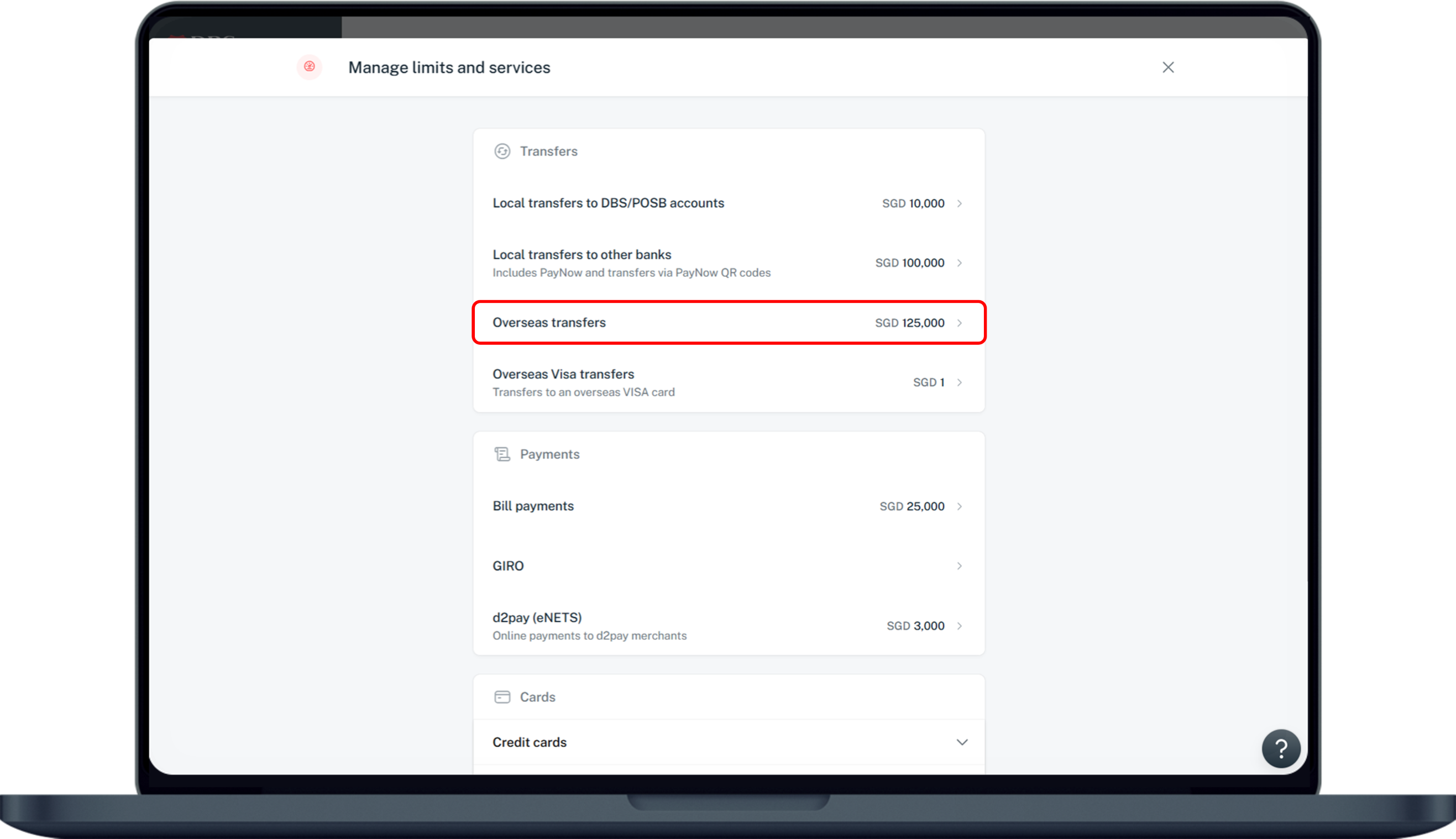Click the SGD 1 Visa transfer limit value
This screenshot has width=1456, height=839.
(928, 382)
